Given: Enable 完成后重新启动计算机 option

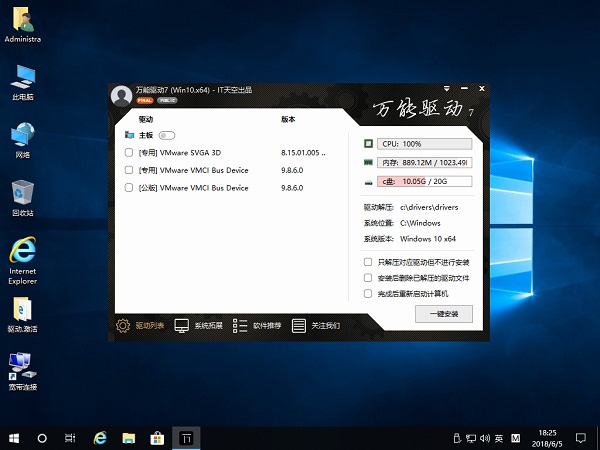Looking at the screenshot, I should [368, 294].
